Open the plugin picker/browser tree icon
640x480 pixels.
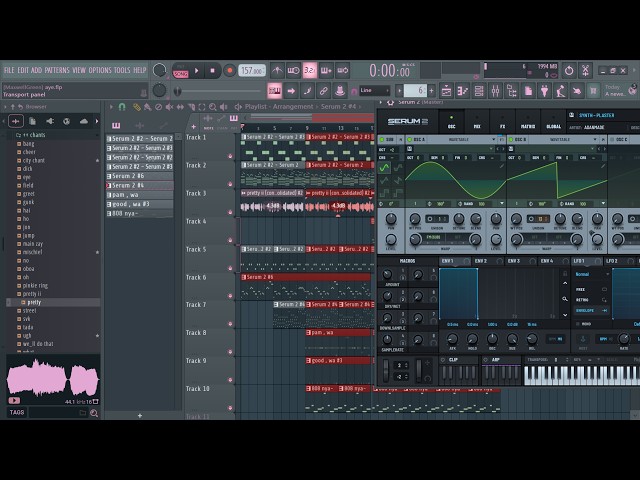[512, 91]
